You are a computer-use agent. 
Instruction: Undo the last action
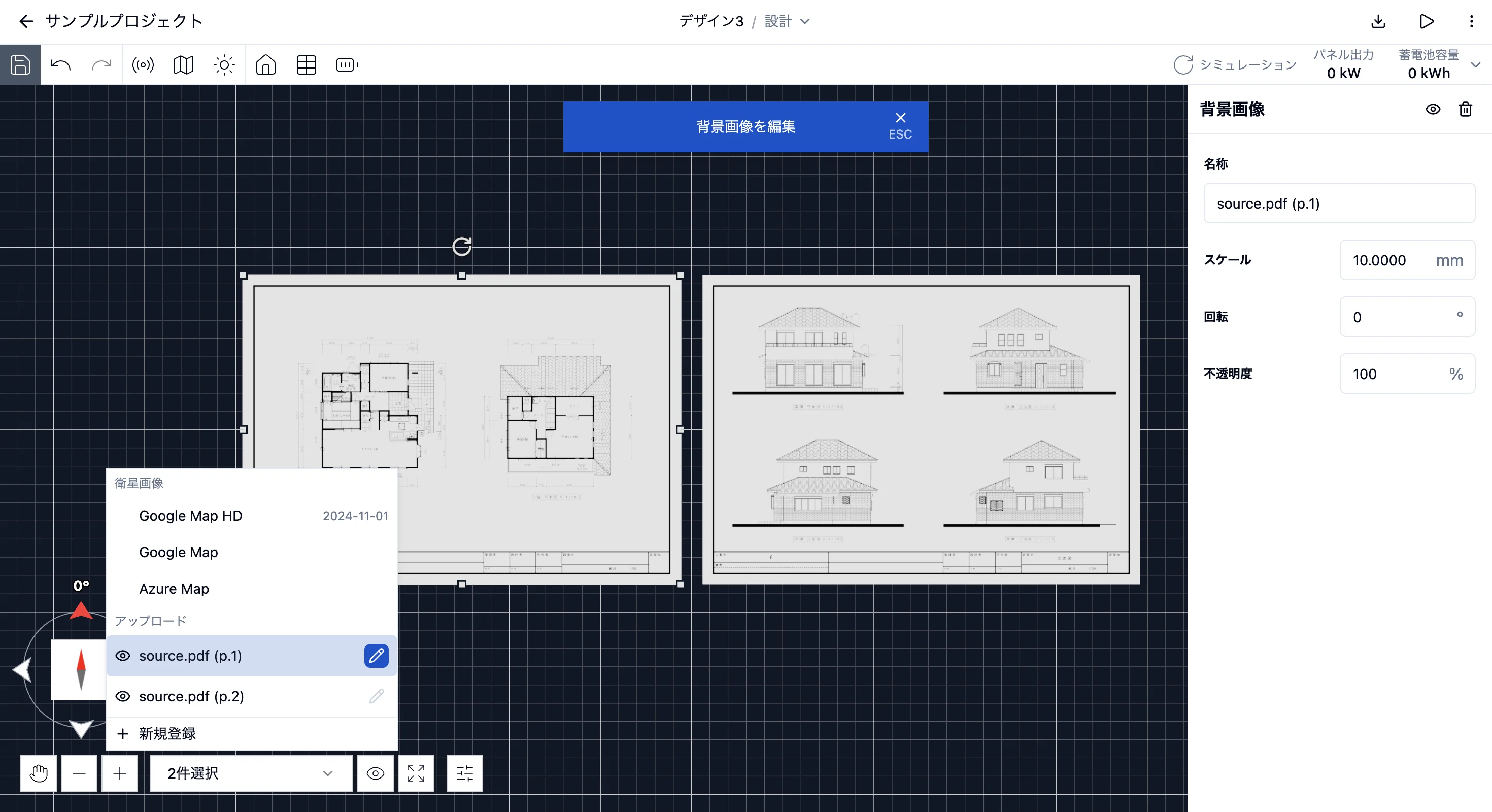coord(61,65)
